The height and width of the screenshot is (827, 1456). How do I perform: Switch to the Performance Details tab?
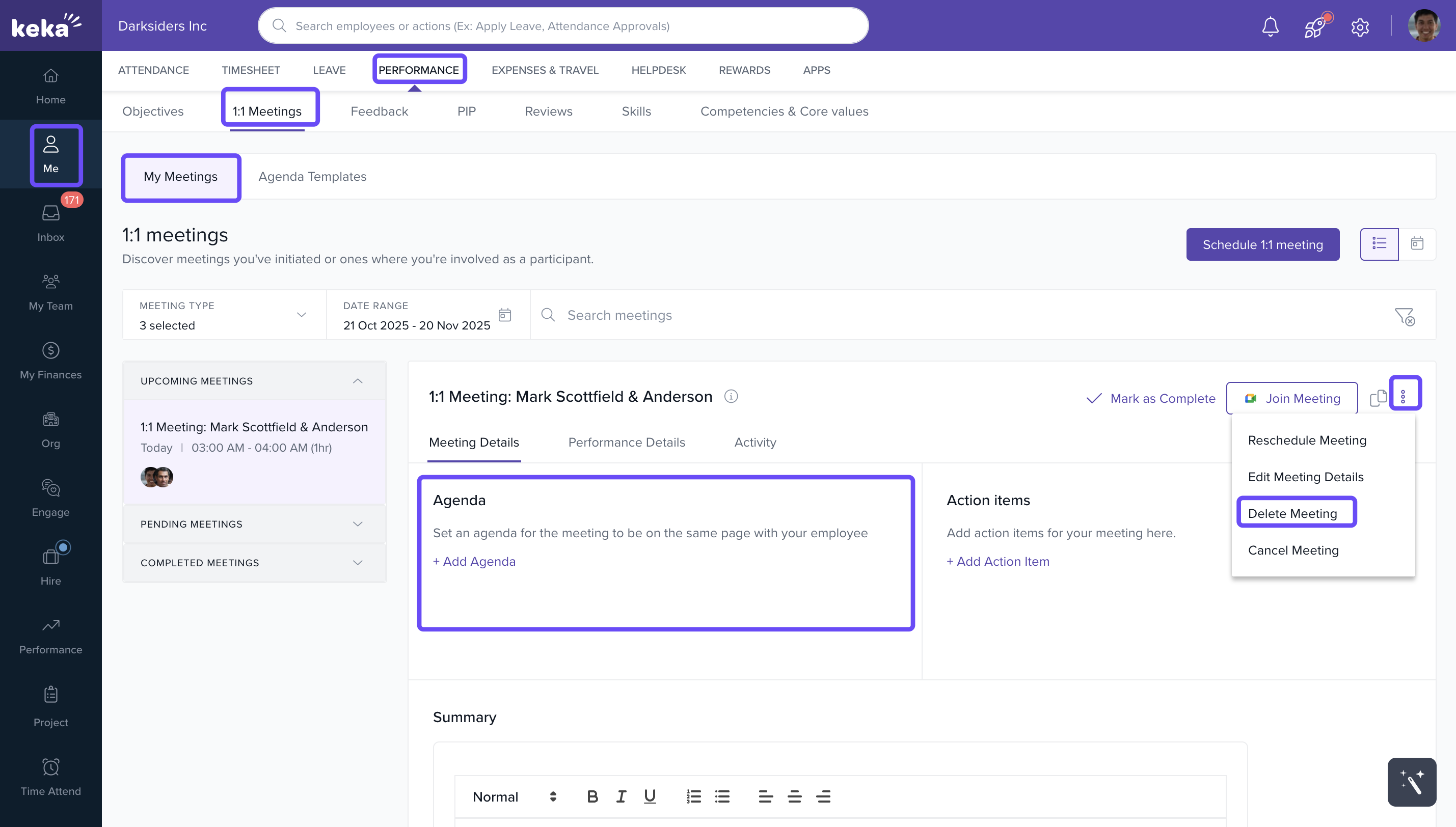point(626,442)
